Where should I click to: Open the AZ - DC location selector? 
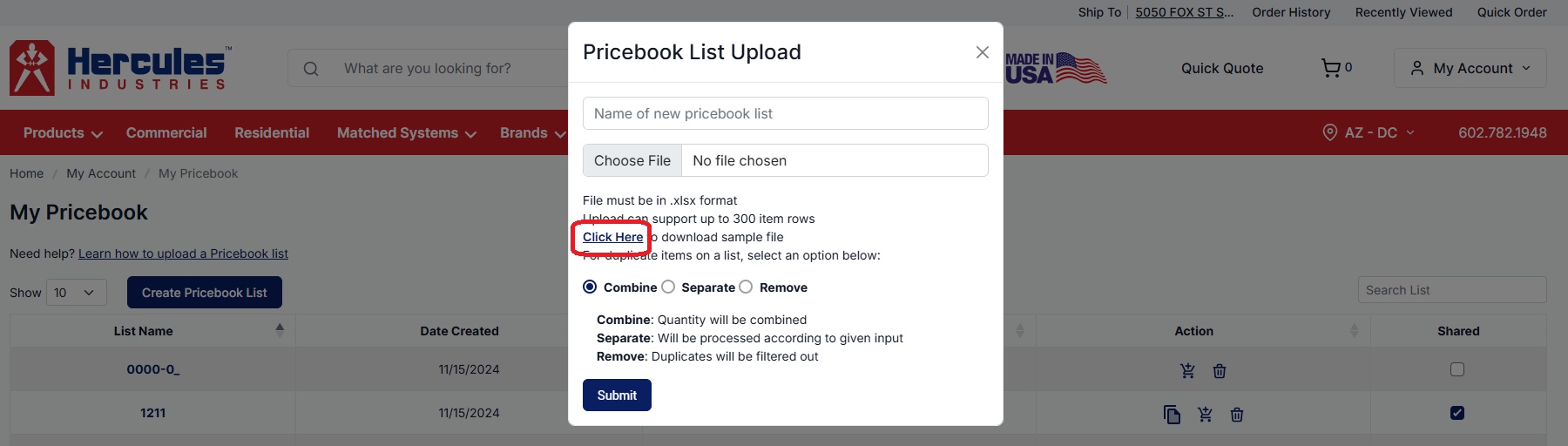coord(1369,132)
